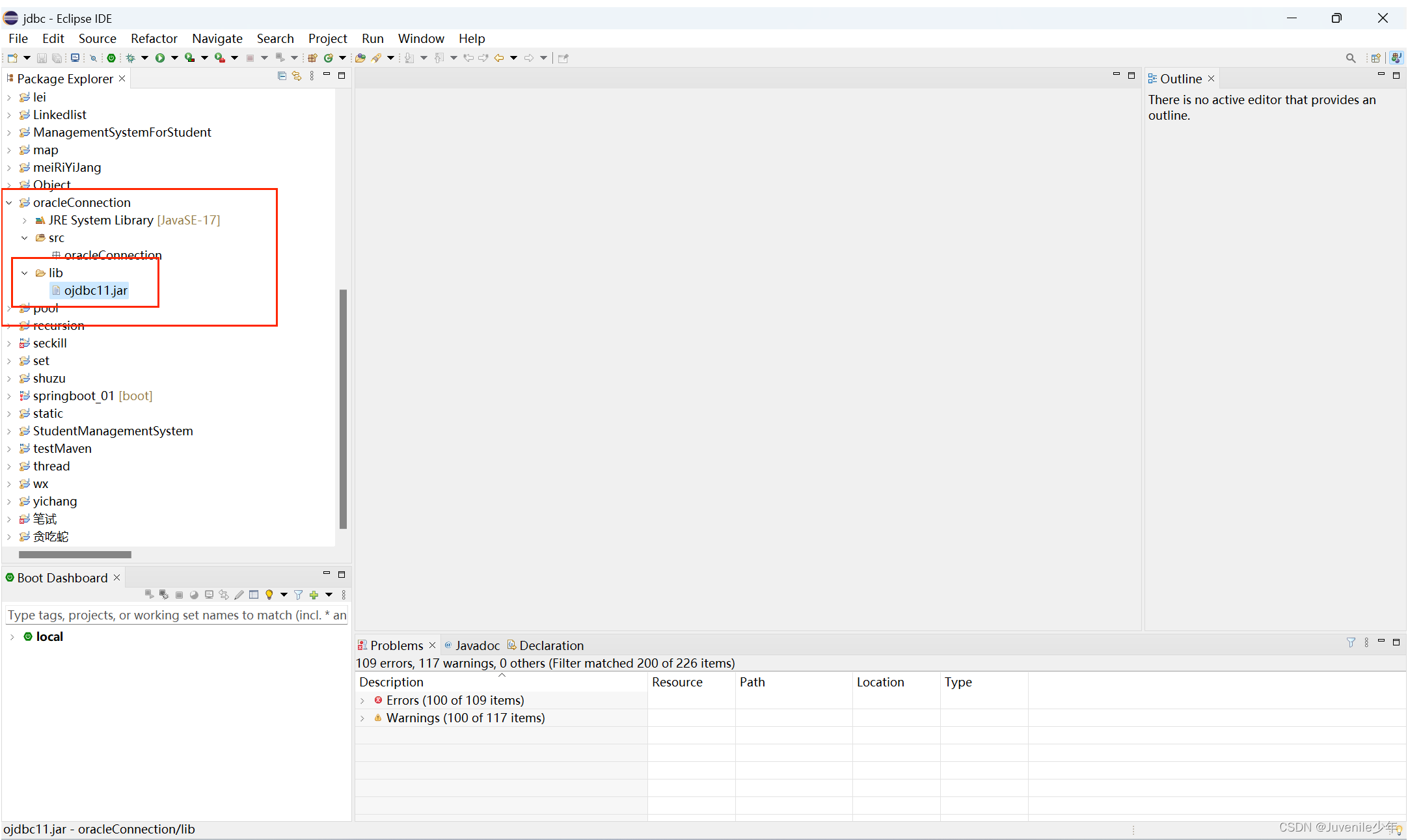
Task: Close the Outline tab
Action: click(x=1211, y=79)
